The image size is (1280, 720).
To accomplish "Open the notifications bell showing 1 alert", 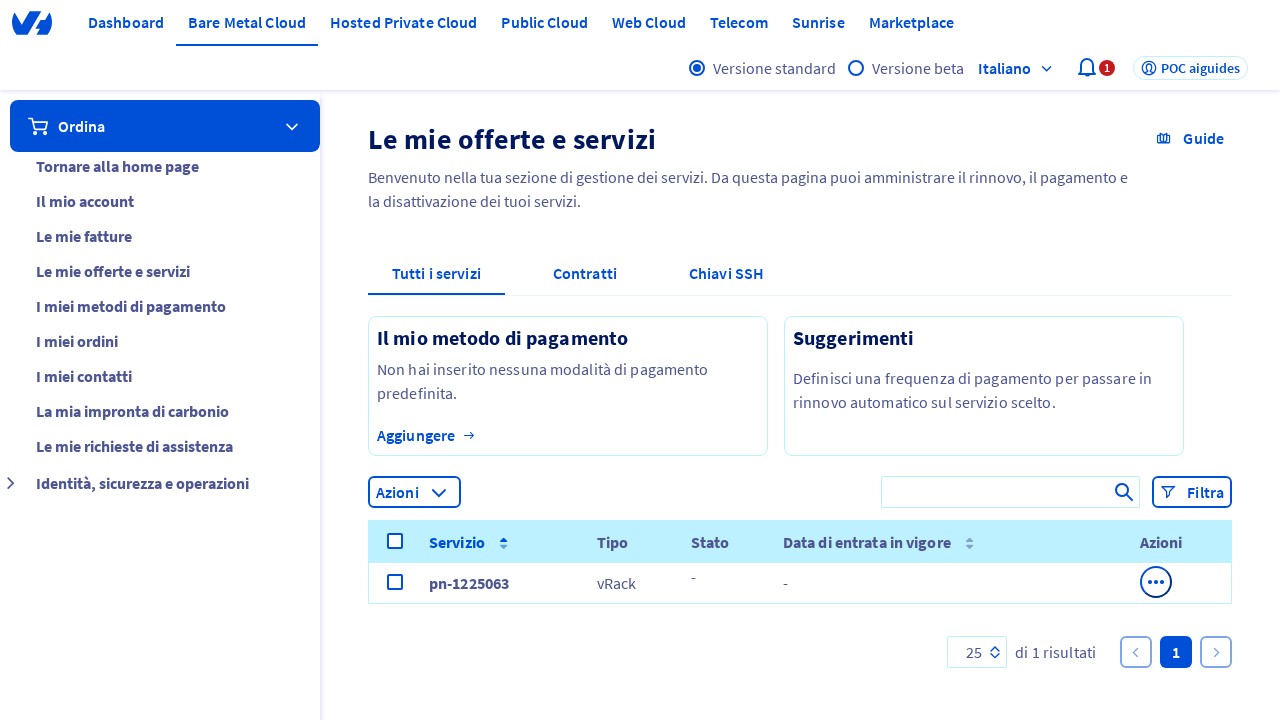I will coord(1087,68).
